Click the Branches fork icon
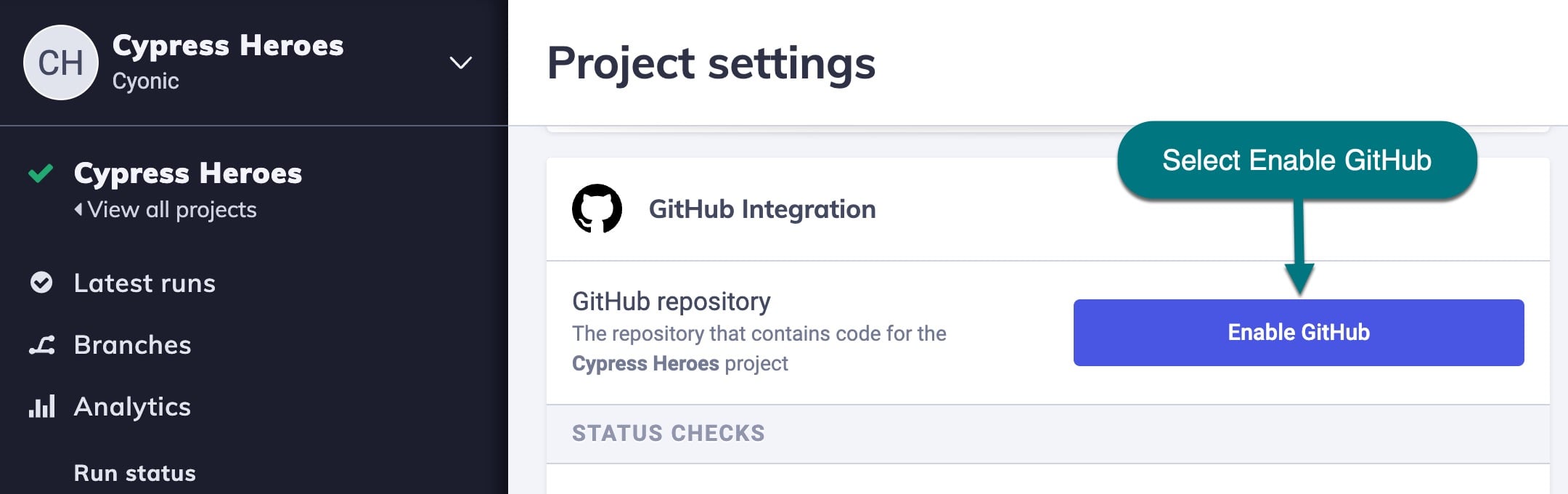The height and width of the screenshot is (494, 1568). [x=41, y=345]
